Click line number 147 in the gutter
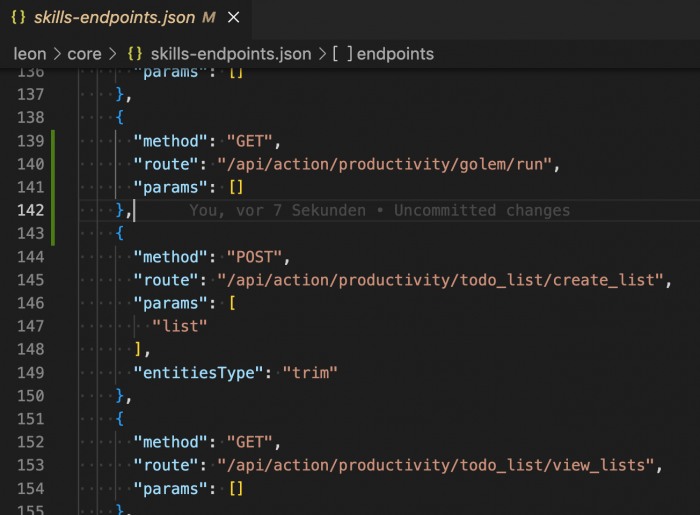Viewport: 700px width, 515px height. [31, 326]
